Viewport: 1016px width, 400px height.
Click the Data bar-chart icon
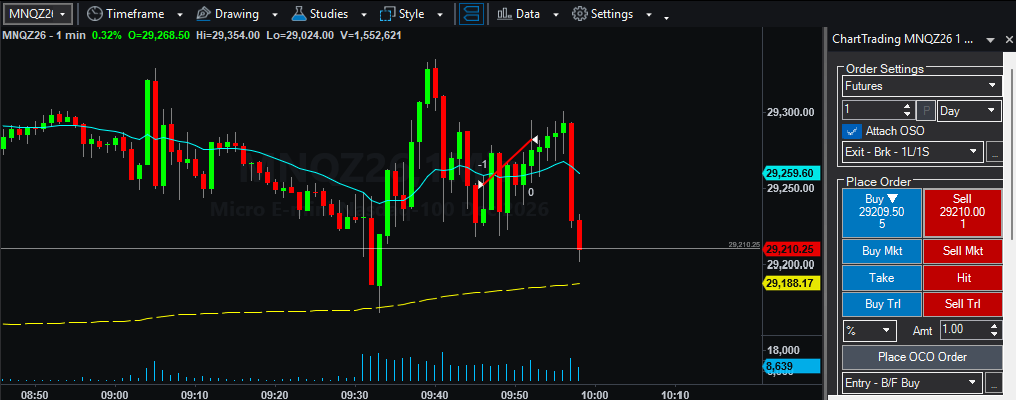click(x=505, y=14)
